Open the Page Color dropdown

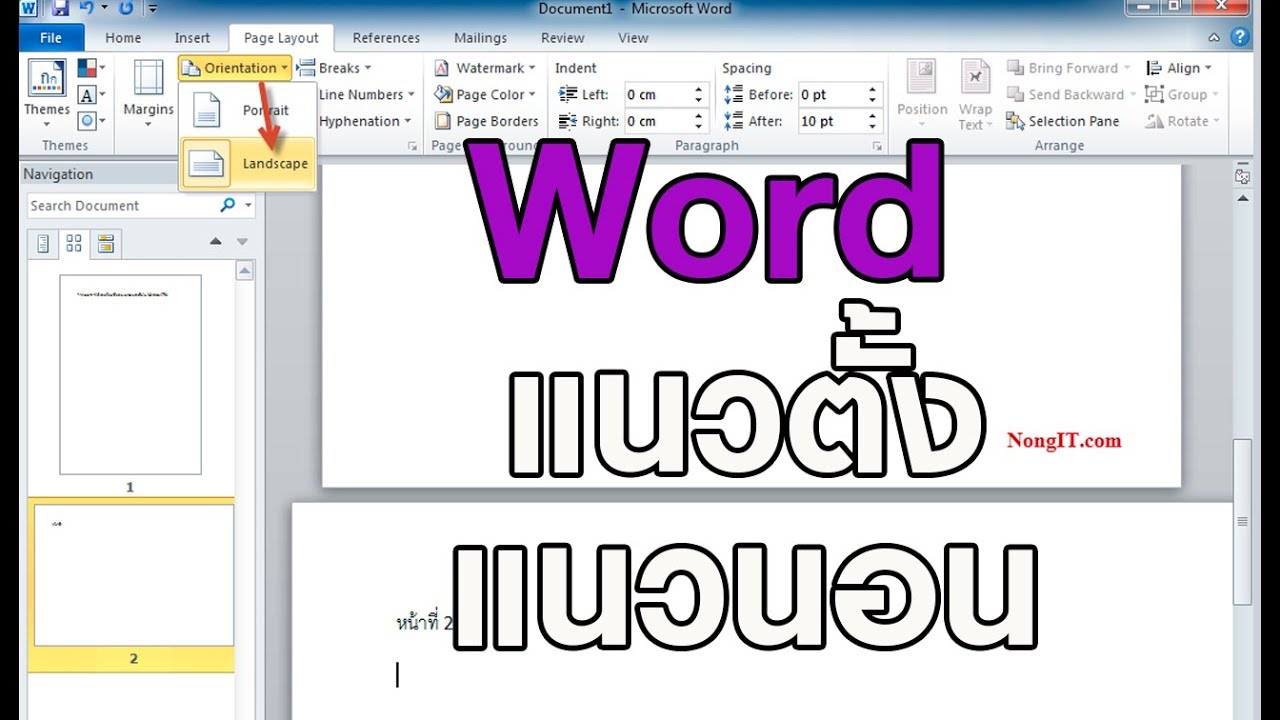485,95
